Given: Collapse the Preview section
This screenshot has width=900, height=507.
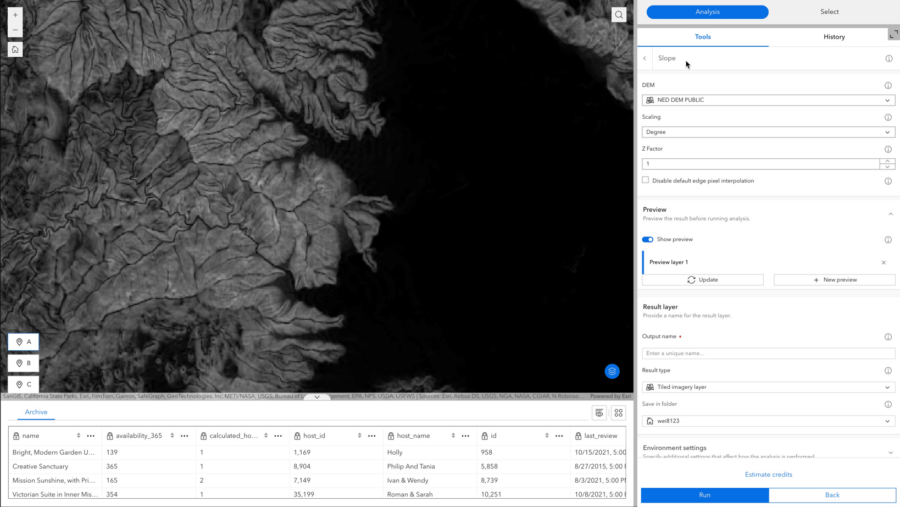Looking at the screenshot, I should coord(889,214).
